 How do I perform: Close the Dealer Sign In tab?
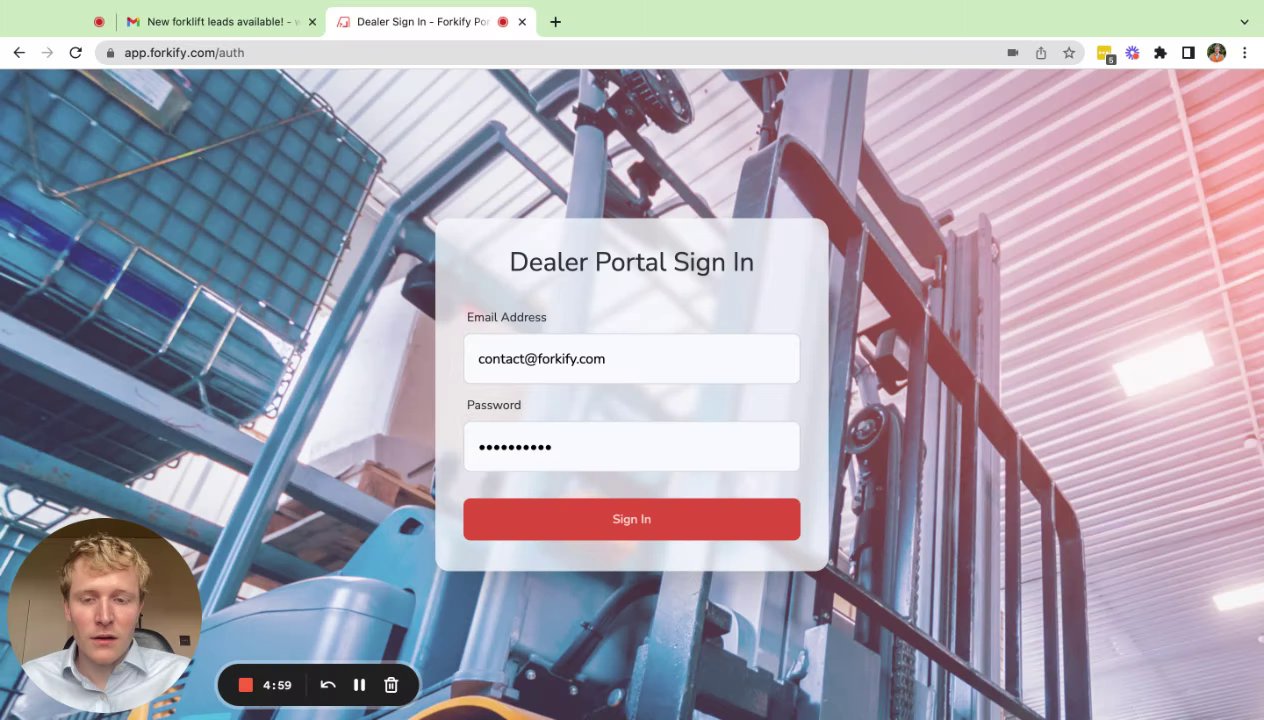522,21
